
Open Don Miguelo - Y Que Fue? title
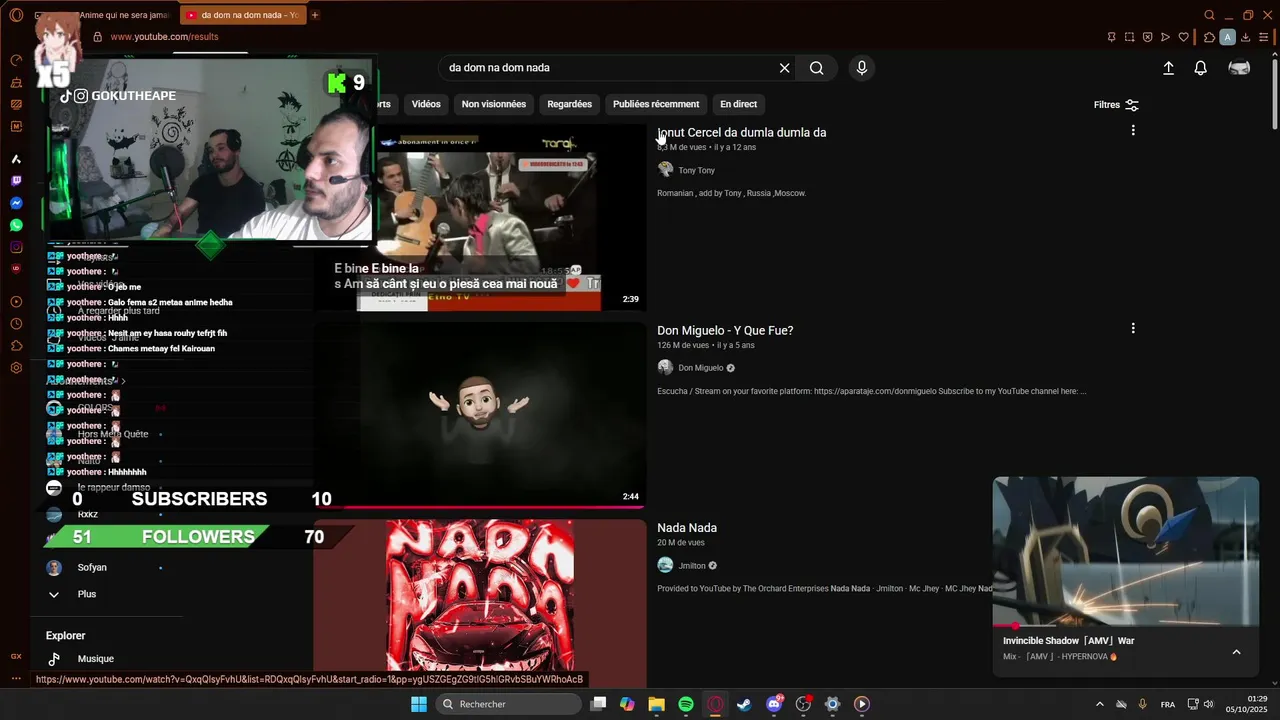pyautogui.click(x=725, y=330)
